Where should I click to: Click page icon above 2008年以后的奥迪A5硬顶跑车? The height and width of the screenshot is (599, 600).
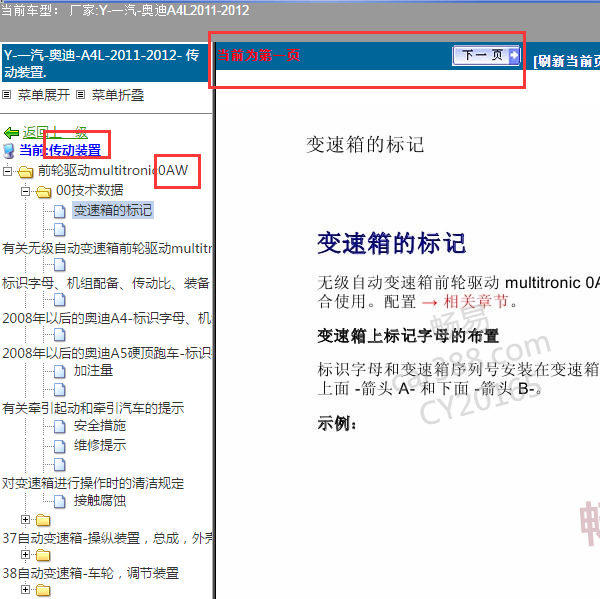click(x=60, y=335)
